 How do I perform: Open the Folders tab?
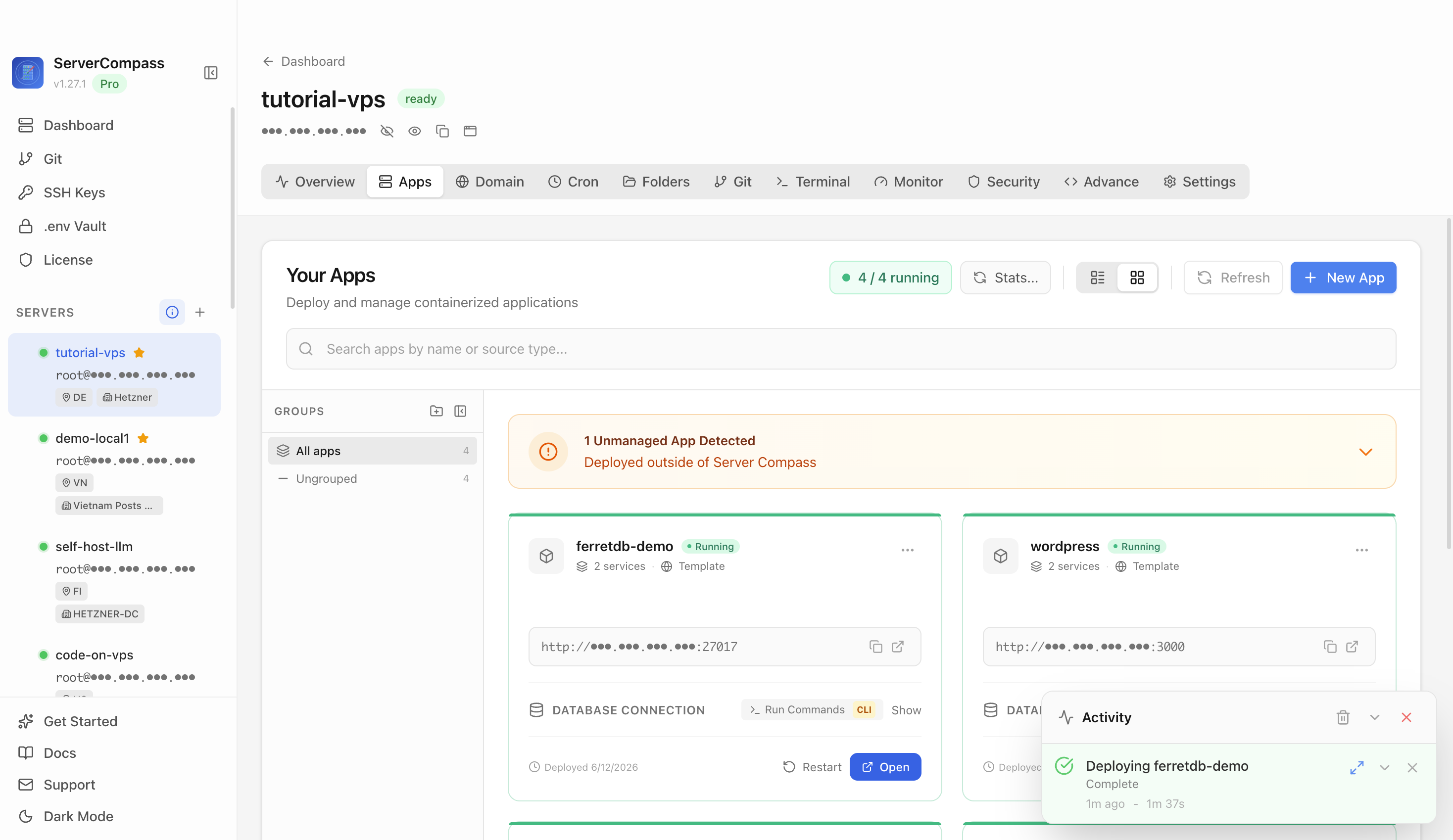point(656,182)
